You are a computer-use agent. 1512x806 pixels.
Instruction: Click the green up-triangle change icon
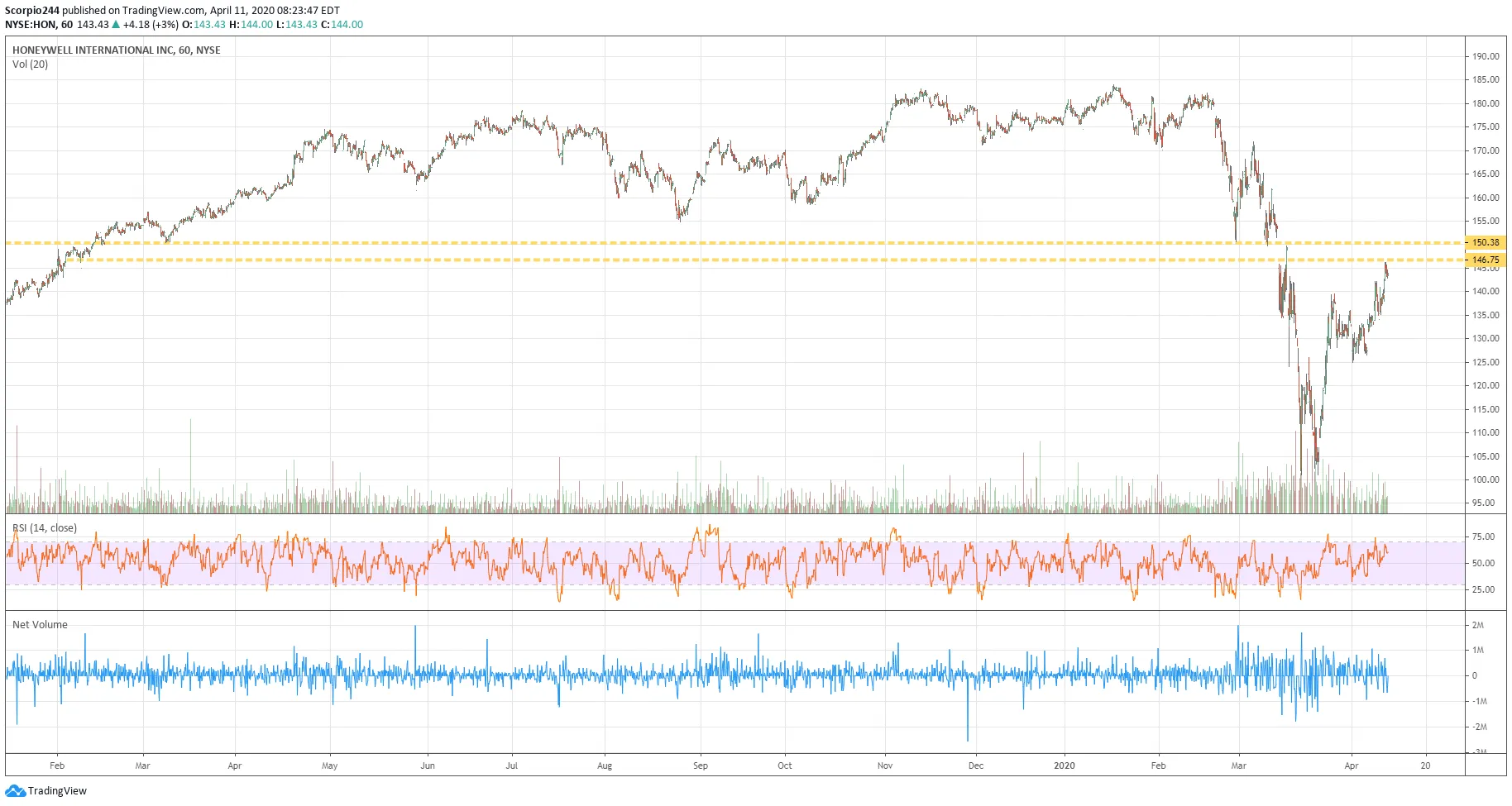116,25
